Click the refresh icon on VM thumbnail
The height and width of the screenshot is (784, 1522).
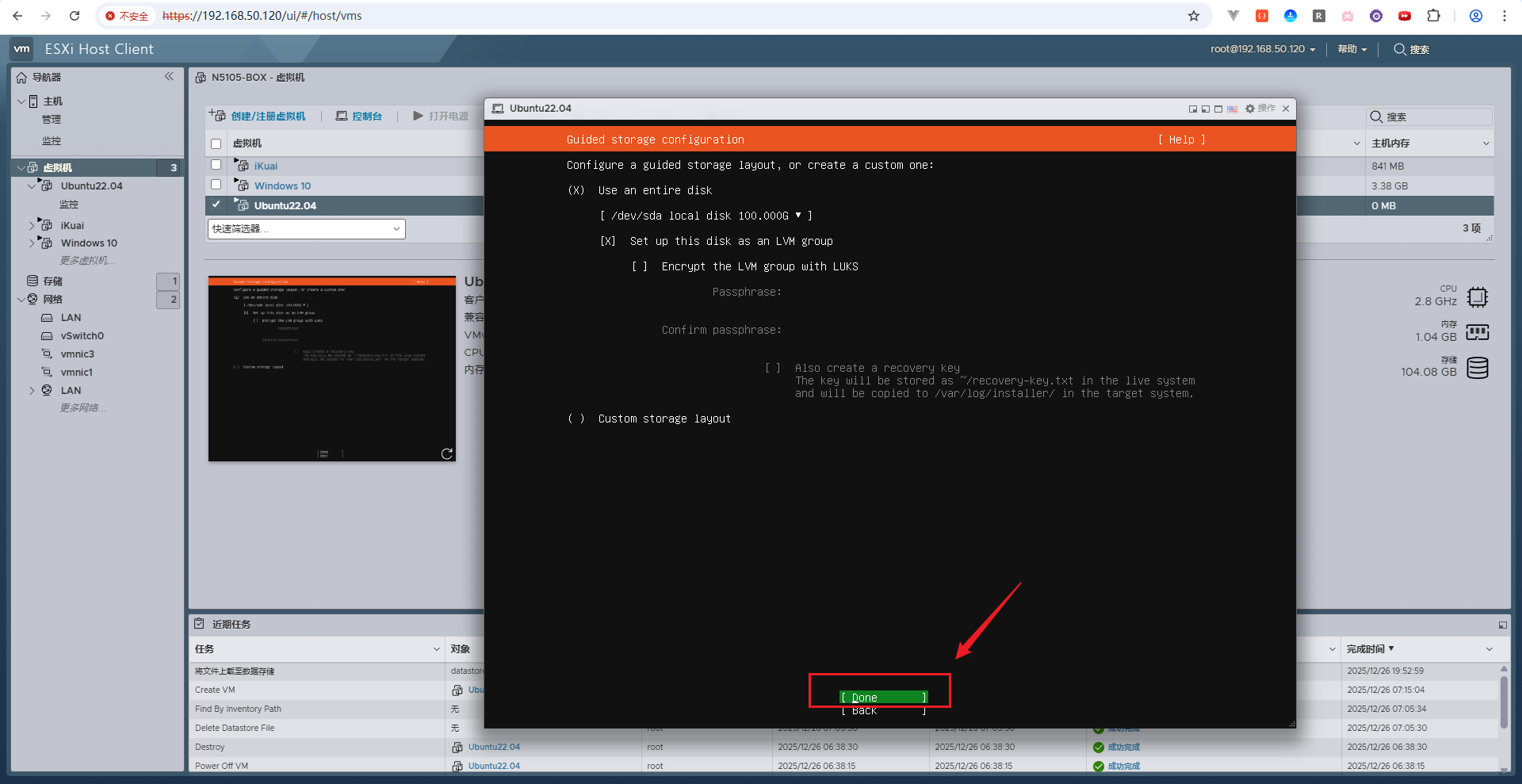pyautogui.click(x=447, y=453)
